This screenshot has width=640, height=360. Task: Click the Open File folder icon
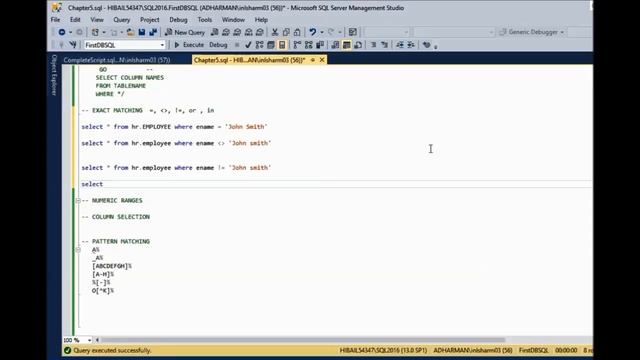coord(131,32)
